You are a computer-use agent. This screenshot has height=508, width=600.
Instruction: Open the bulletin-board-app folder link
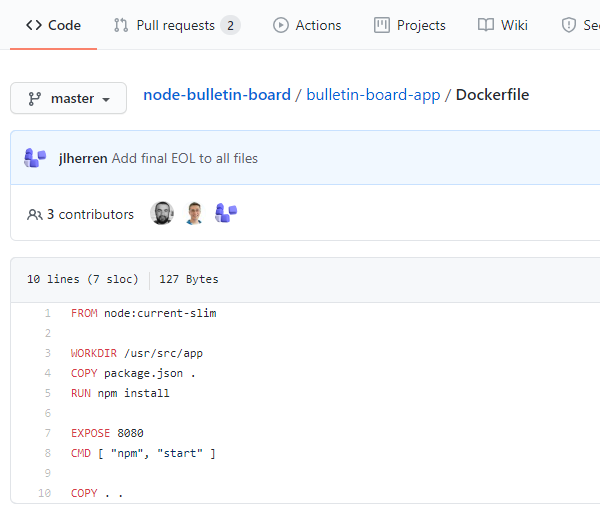(x=373, y=95)
